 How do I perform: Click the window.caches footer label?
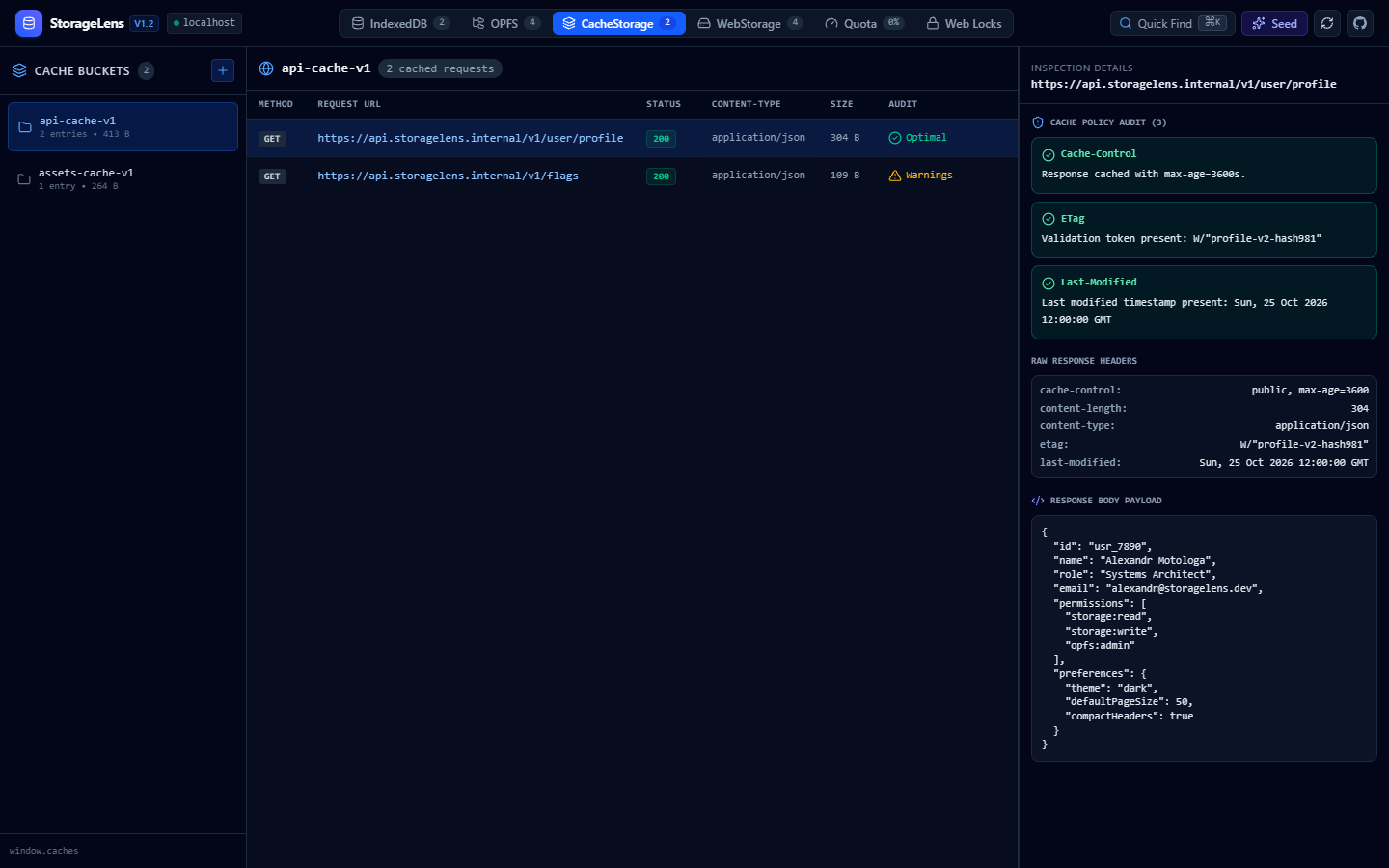(44, 851)
